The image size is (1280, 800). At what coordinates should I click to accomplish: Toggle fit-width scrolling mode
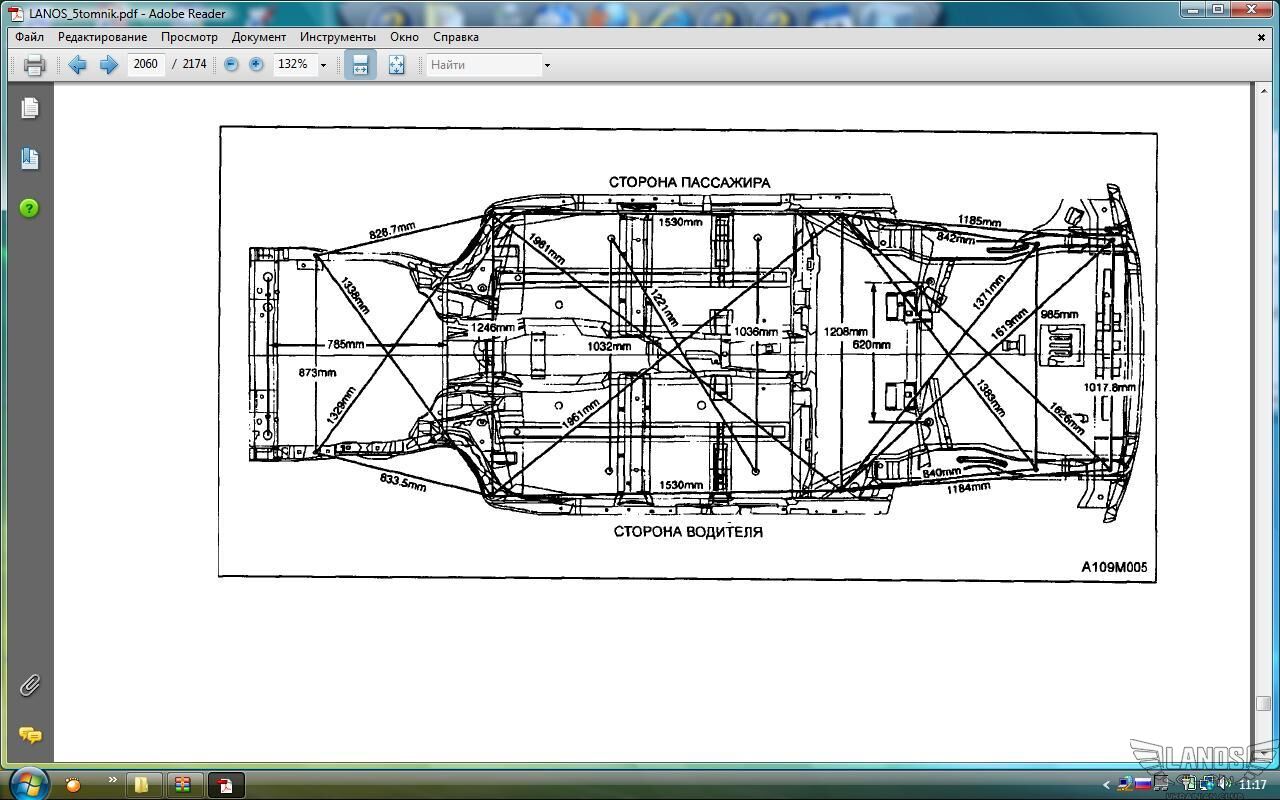click(x=360, y=65)
